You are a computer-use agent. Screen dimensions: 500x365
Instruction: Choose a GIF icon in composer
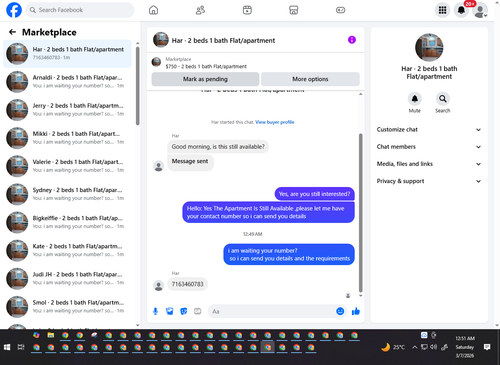coord(198,311)
